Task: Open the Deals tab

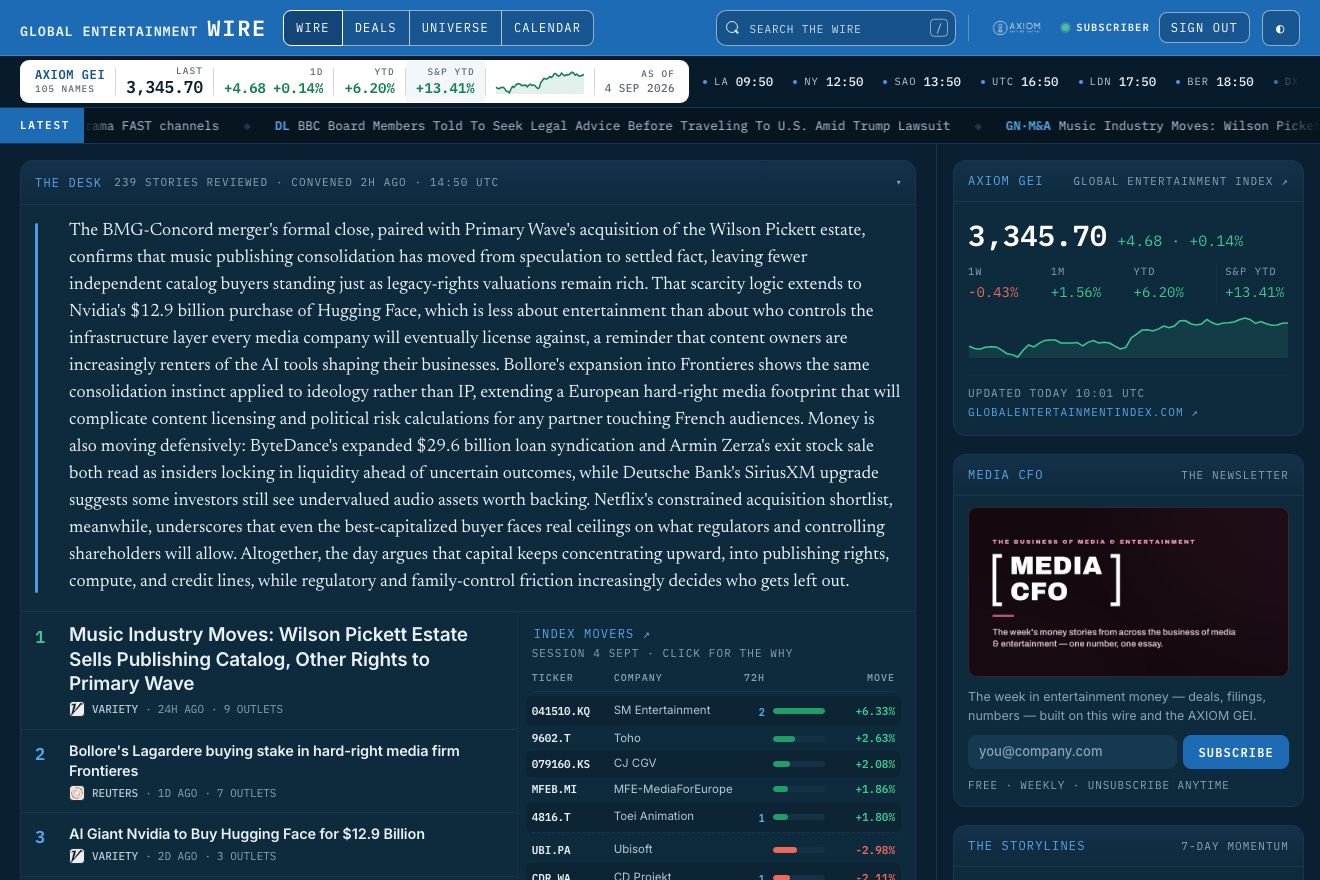Action: [376, 28]
